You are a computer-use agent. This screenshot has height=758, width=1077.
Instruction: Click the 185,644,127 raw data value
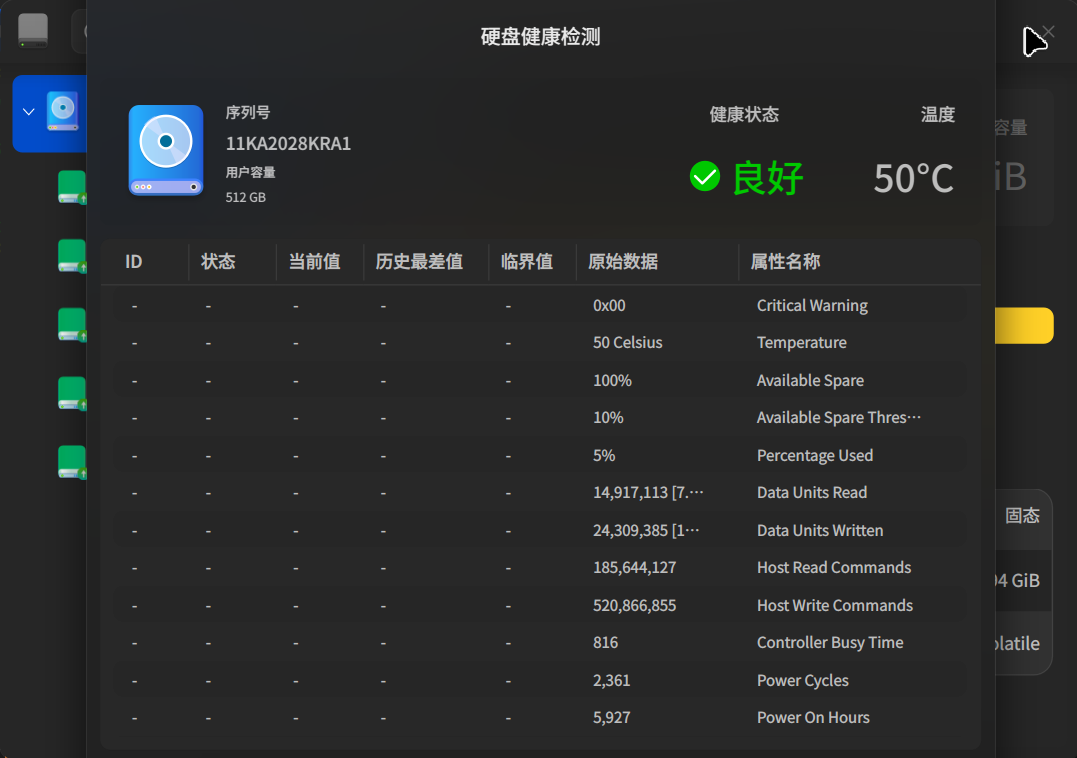click(x=635, y=567)
